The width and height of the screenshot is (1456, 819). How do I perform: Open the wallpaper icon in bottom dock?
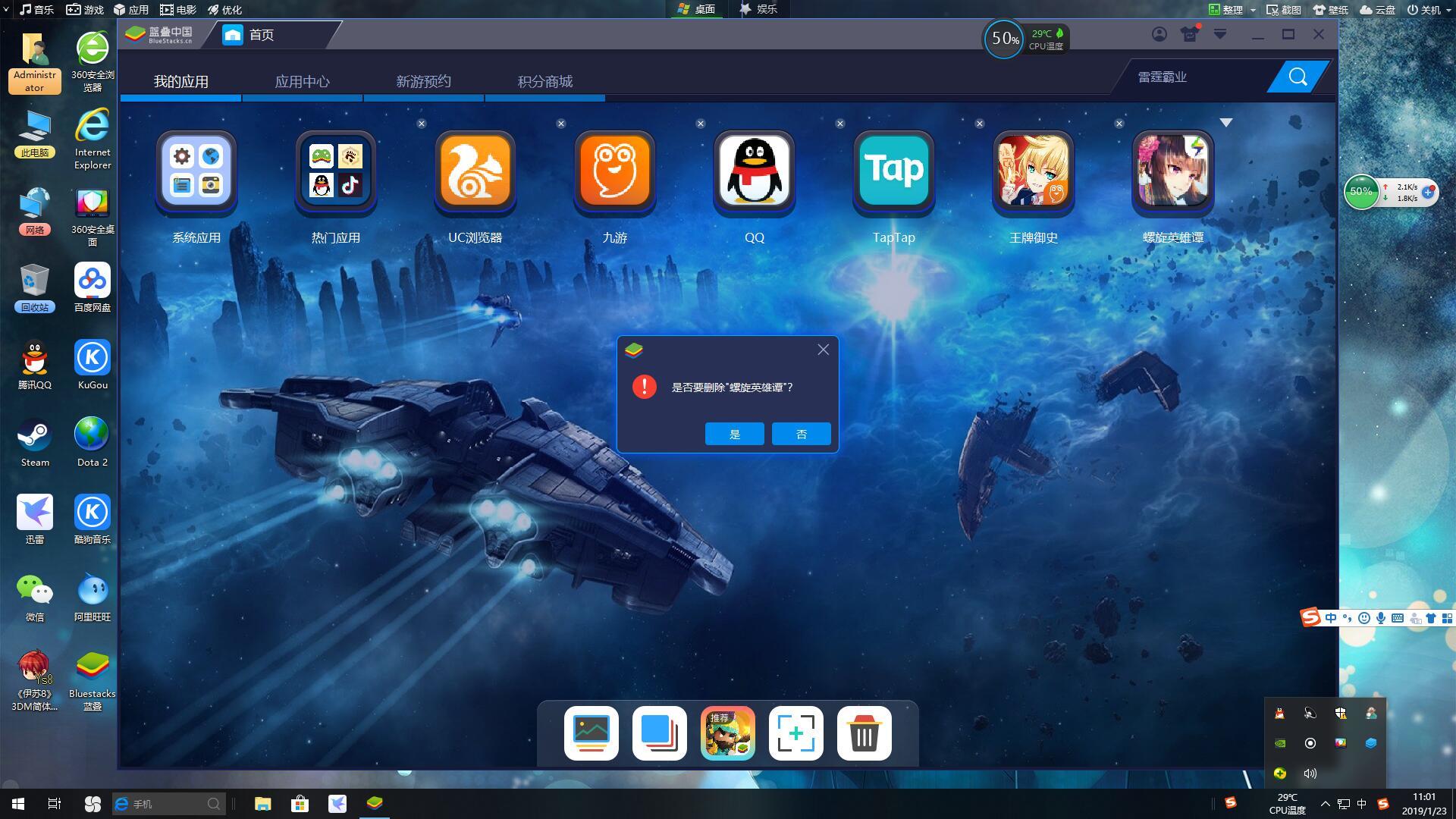591,733
